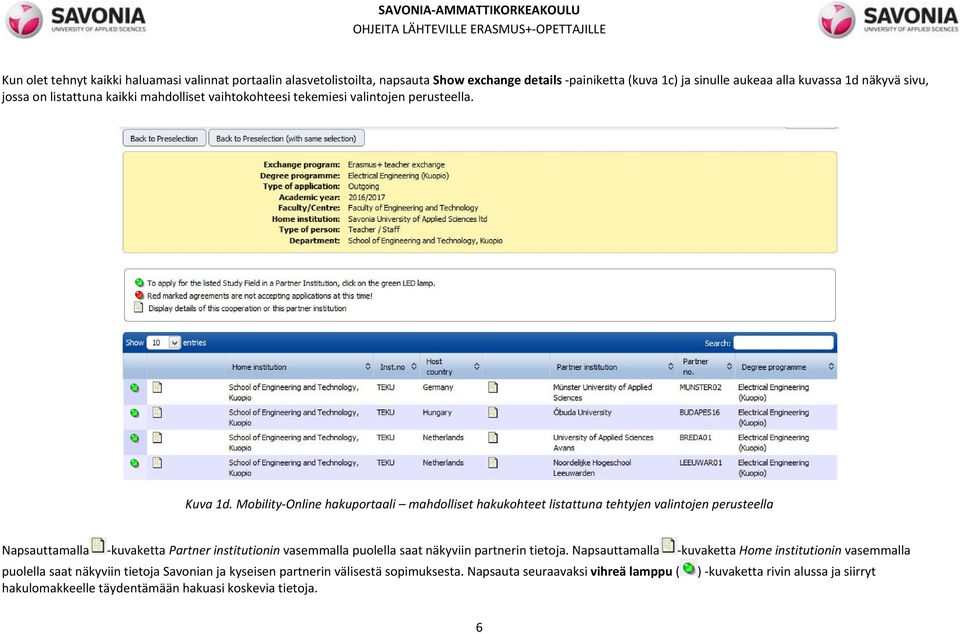
Task: Click the red LED legend icon
Action: pyautogui.click(x=139, y=295)
